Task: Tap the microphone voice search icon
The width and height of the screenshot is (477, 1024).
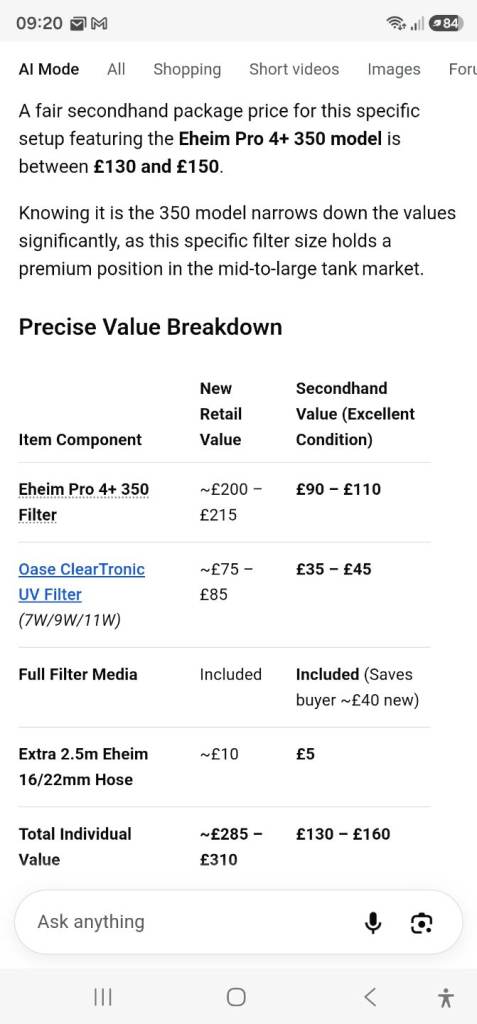Action: pos(372,923)
